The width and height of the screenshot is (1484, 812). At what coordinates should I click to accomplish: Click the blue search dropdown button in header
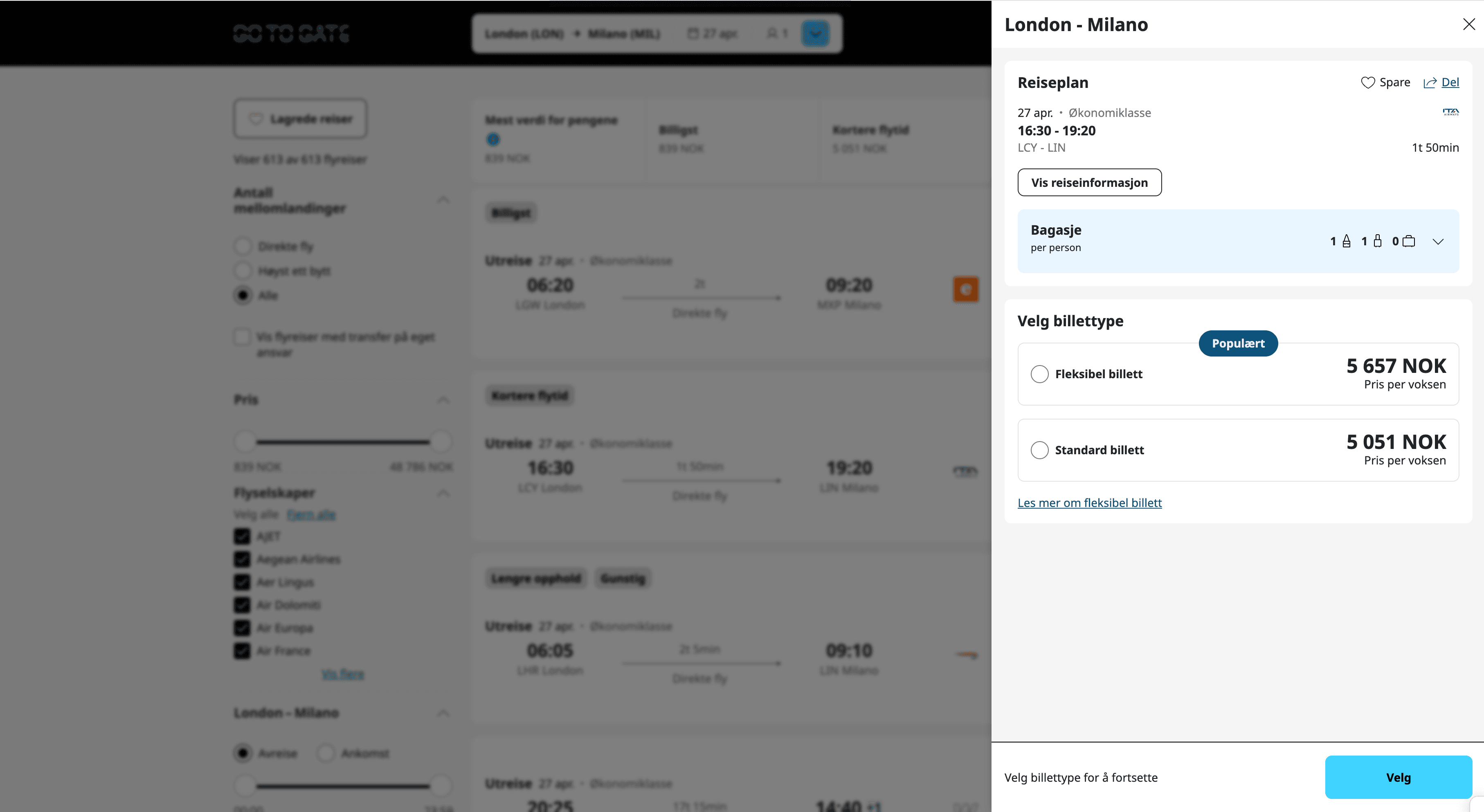[815, 34]
